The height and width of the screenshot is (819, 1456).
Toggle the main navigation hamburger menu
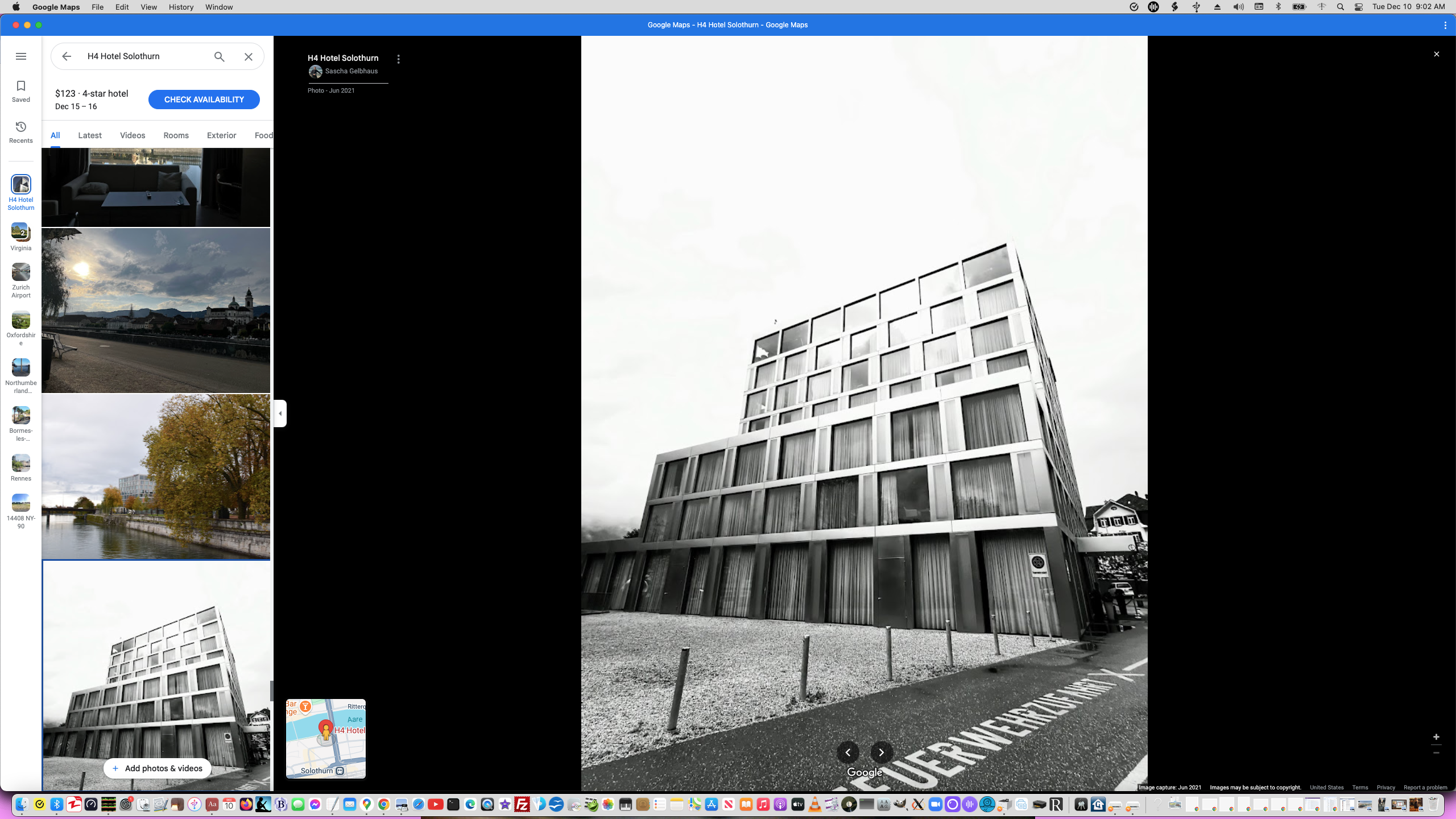point(21,56)
